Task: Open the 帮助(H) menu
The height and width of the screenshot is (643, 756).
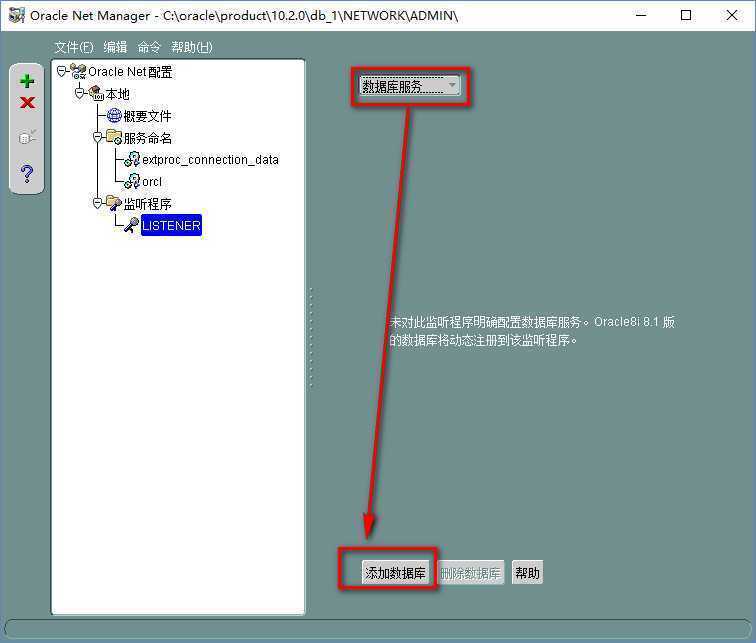Action: [x=192, y=47]
